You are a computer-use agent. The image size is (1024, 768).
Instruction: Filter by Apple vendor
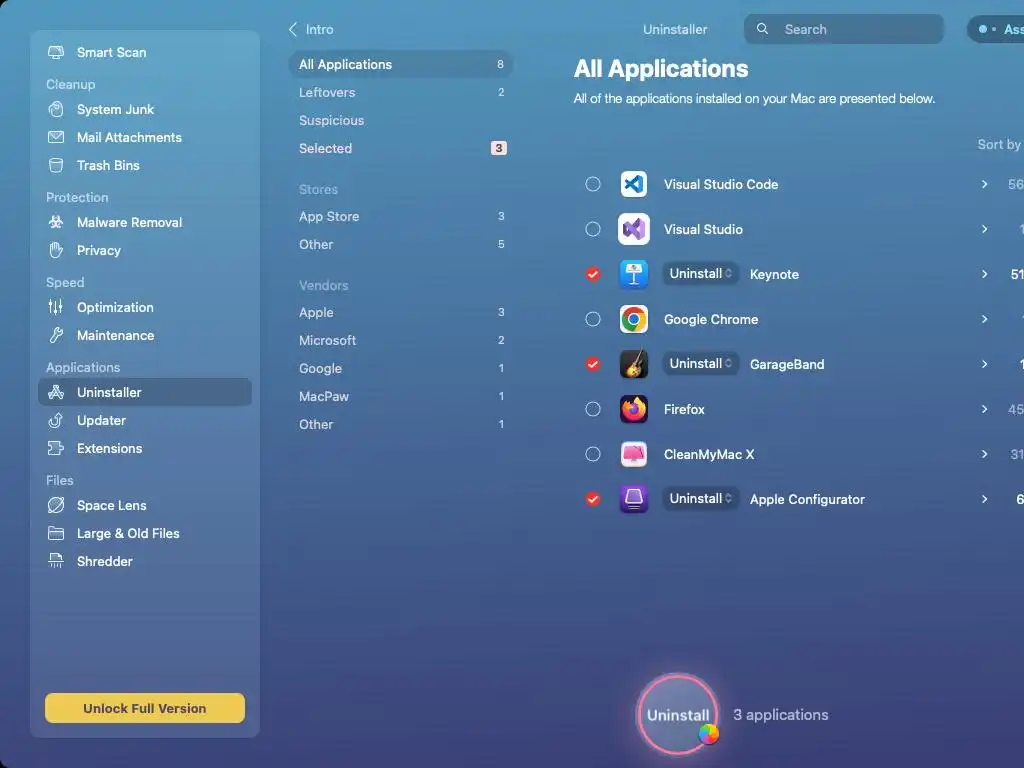400,312
